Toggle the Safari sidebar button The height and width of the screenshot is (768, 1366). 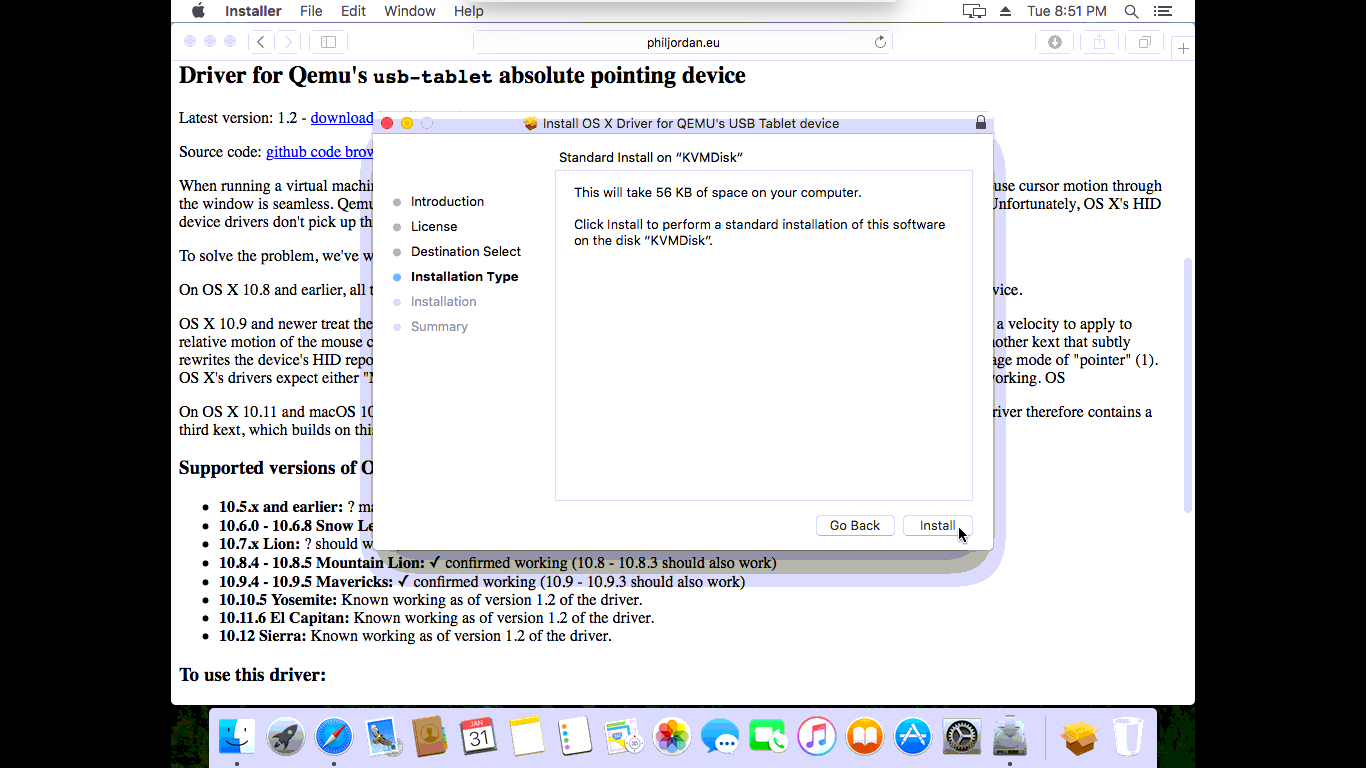point(328,42)
